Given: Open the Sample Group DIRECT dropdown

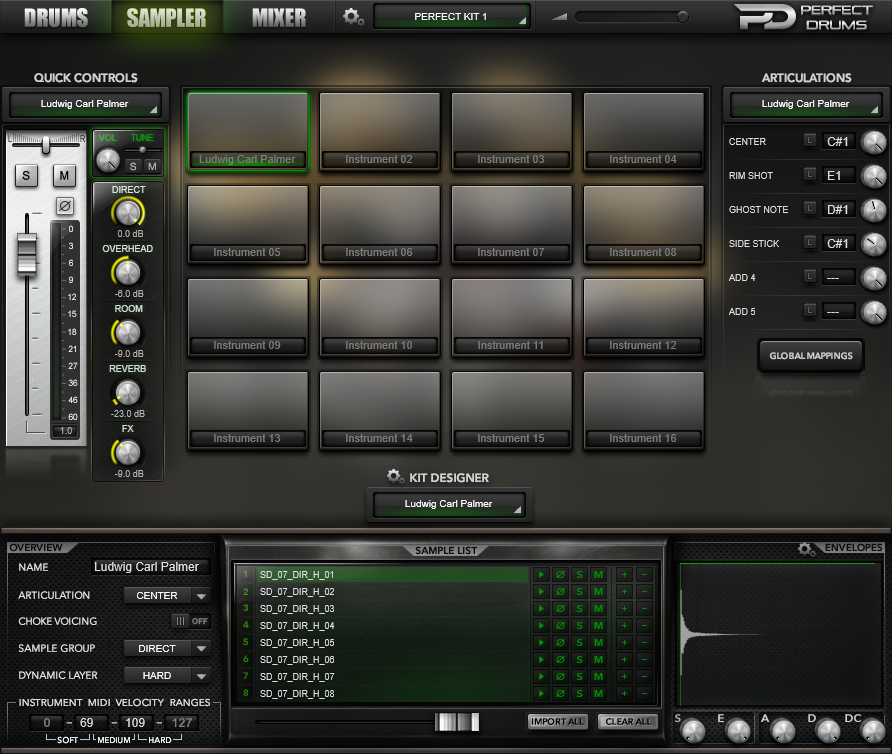Looking at the screenshot, I should point(167,649).
